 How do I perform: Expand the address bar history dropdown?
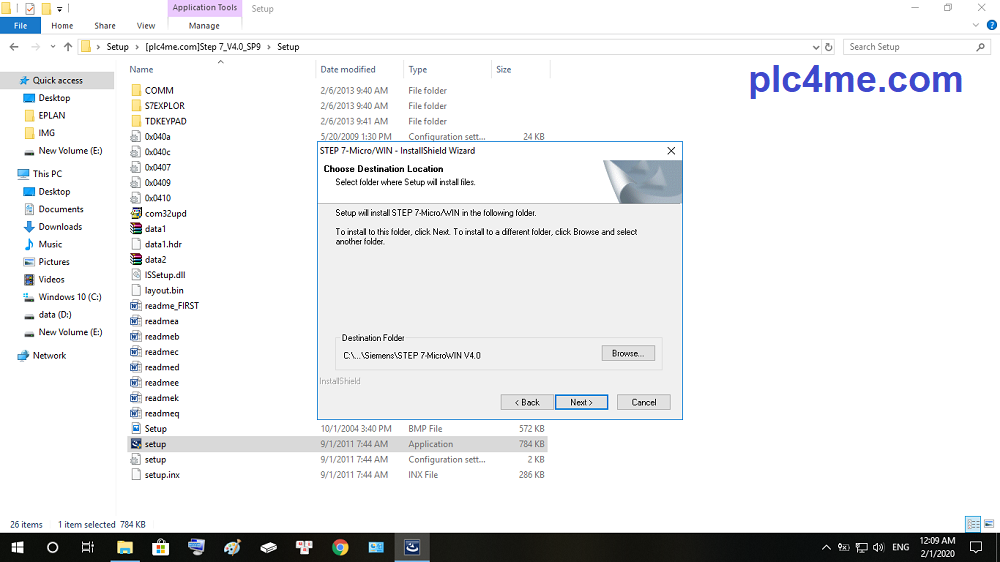815,47
